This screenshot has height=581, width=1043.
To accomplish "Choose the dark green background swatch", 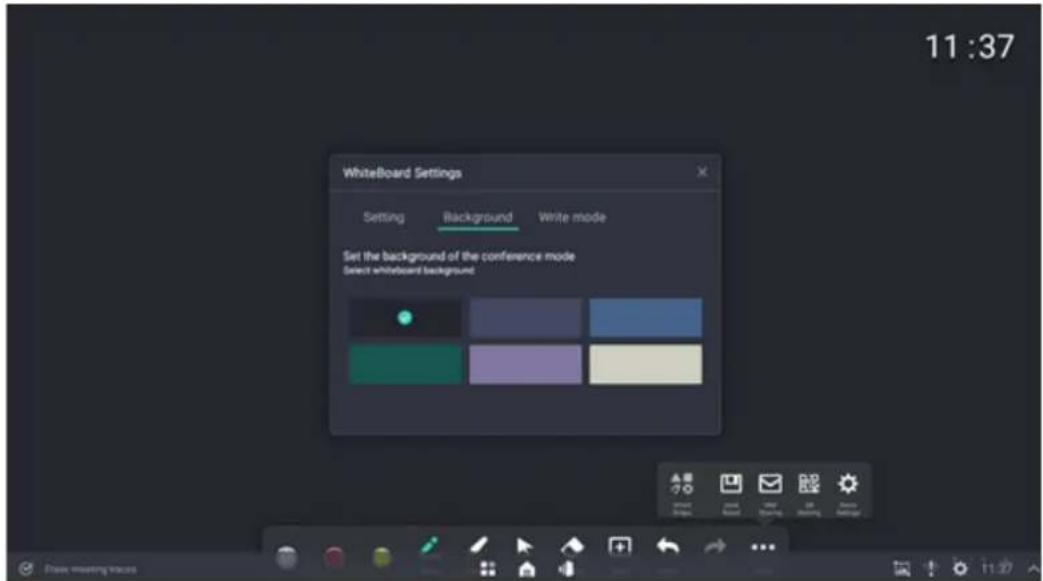I will pyautogui.click(x=405, y=364).
